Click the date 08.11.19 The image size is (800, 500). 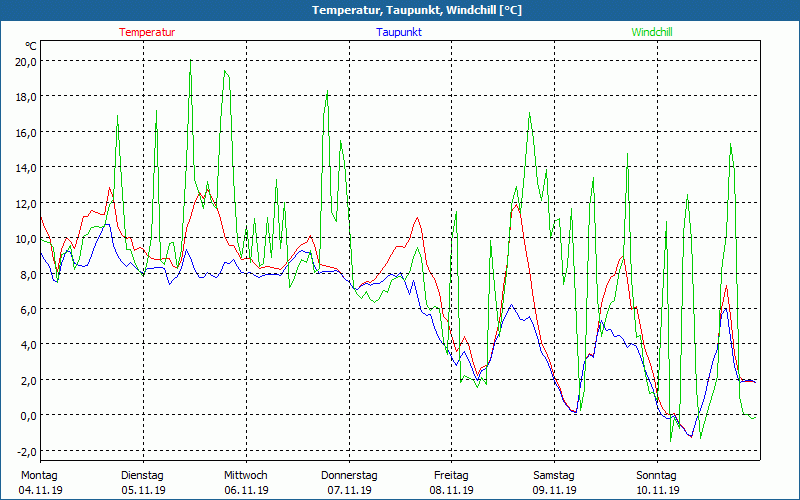coord(452,490)
